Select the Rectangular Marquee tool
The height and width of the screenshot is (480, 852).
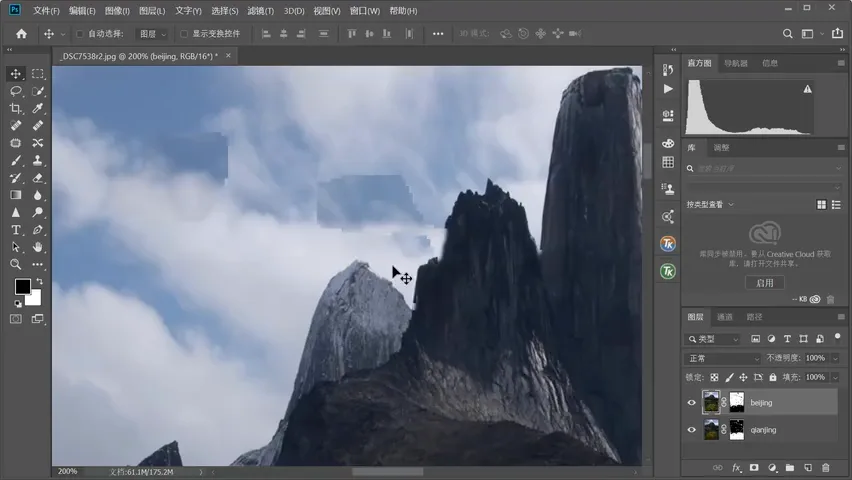[37, 73]
